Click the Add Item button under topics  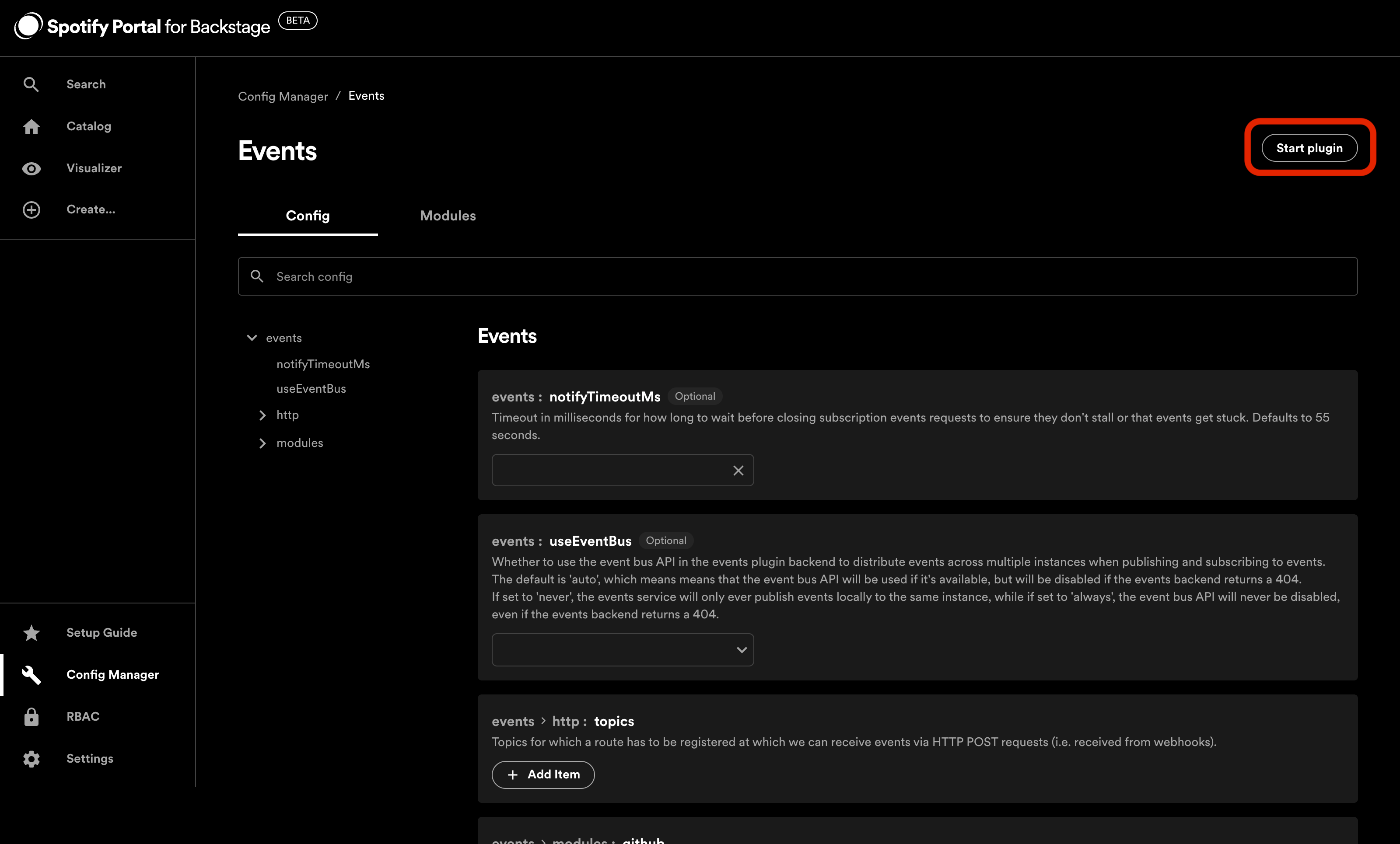coord(543,775)
